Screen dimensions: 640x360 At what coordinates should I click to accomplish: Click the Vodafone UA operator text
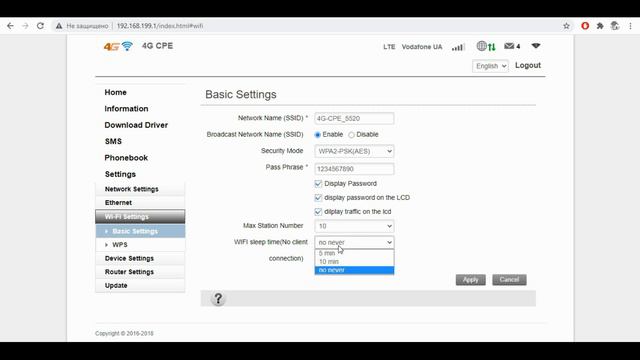[x=422, y=47]
